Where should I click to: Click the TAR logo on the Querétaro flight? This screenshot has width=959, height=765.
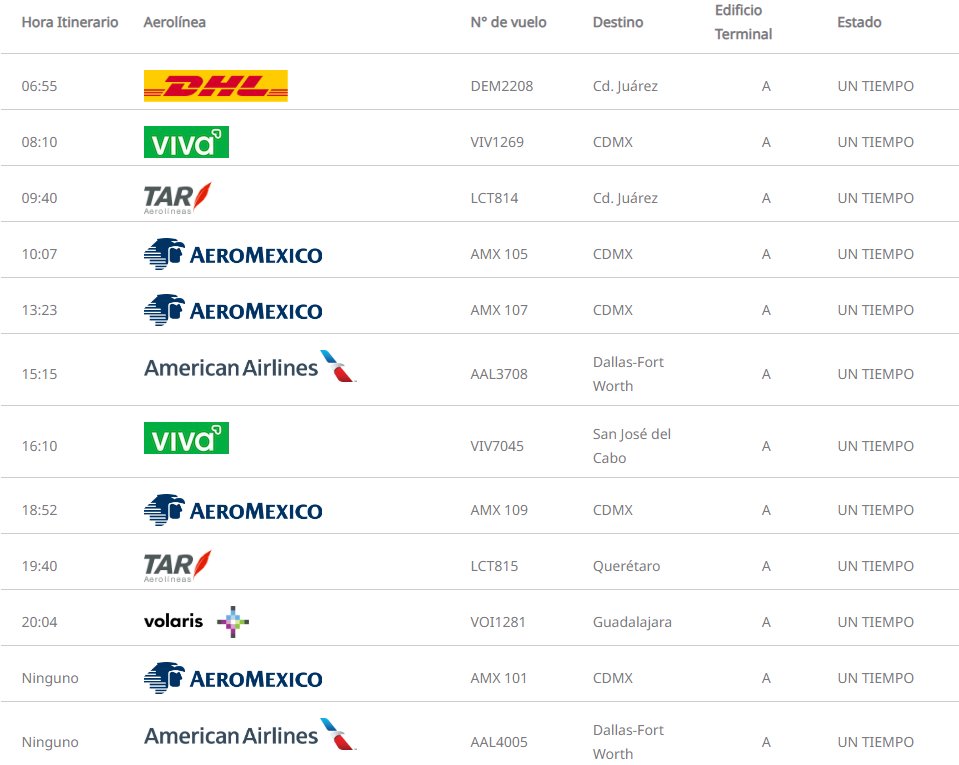tap(177, 566)
